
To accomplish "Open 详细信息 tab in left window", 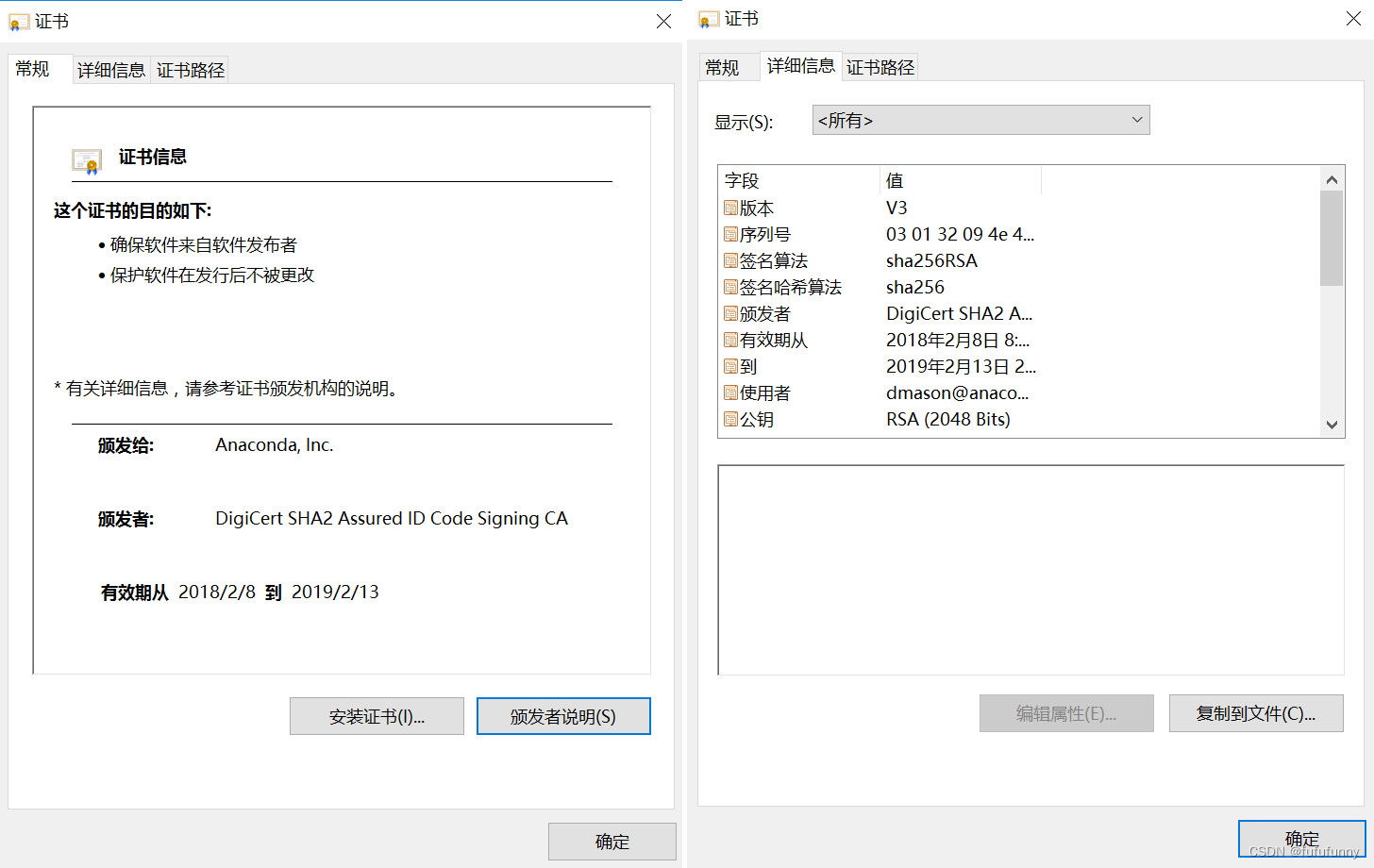I will click(111, 70).
